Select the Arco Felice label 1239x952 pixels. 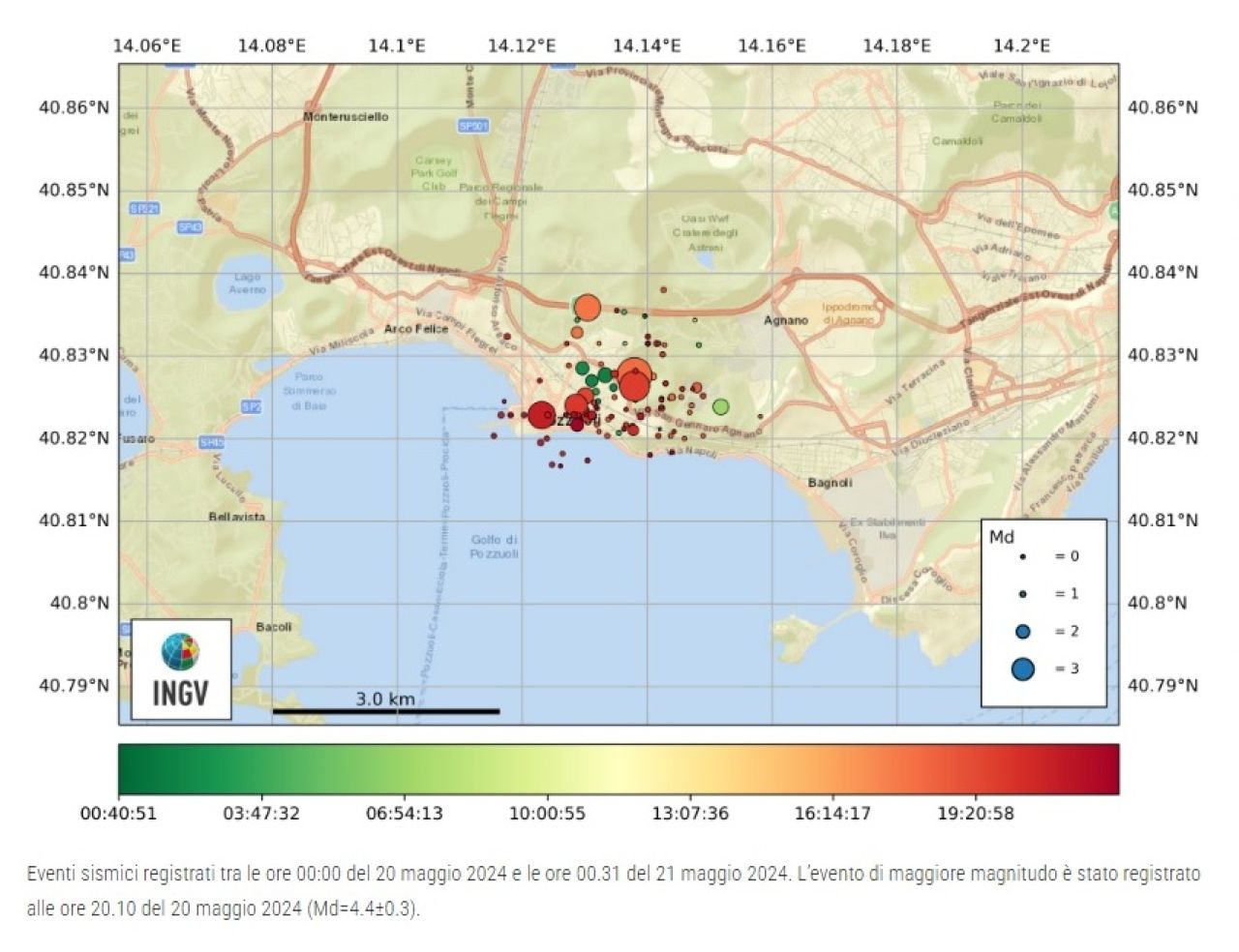click(x=416, y=329)
